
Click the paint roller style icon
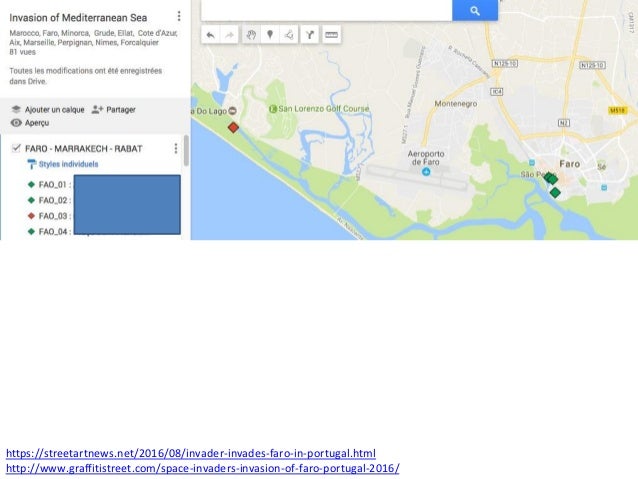31,164
